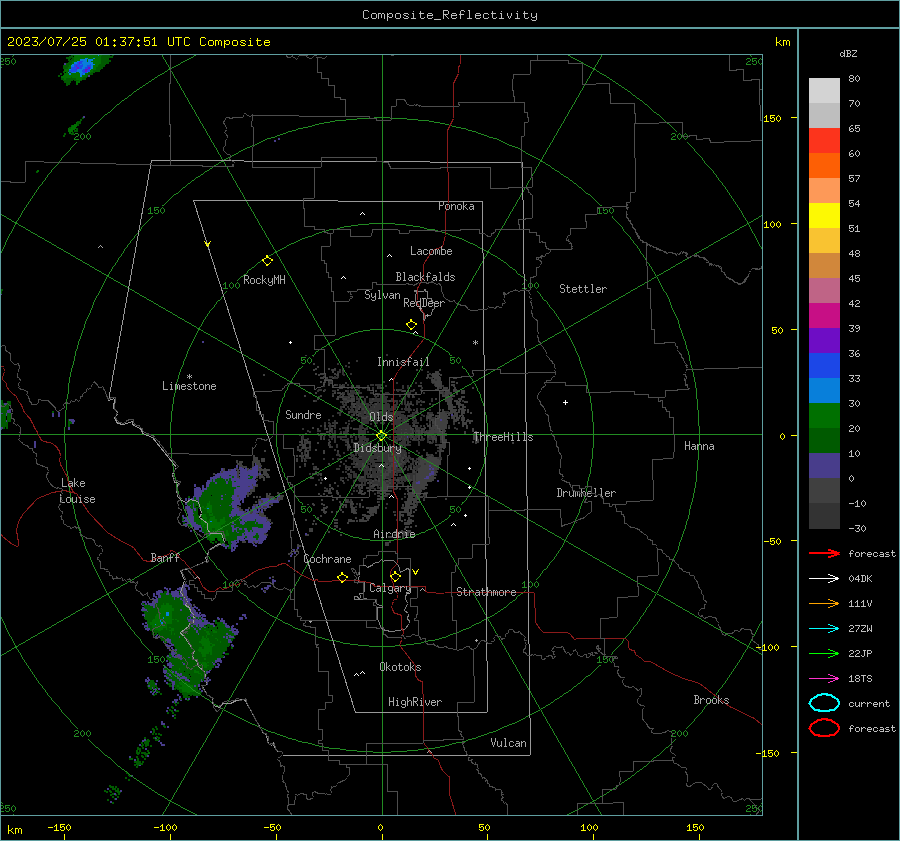This screenshot has height=841, width=900.
Task: Click the bright green swatch below 30 dBZ
Action: [x=824, y=415]
